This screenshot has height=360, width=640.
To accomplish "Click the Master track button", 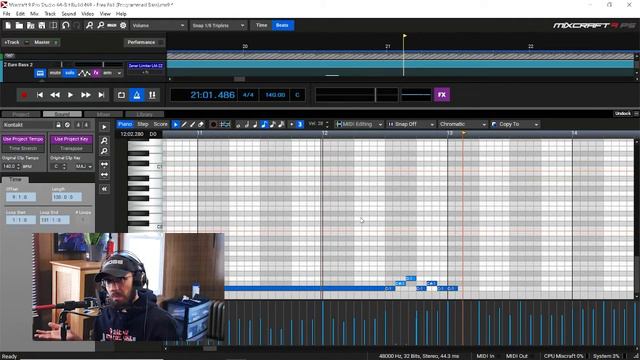I will click(42, 42).
